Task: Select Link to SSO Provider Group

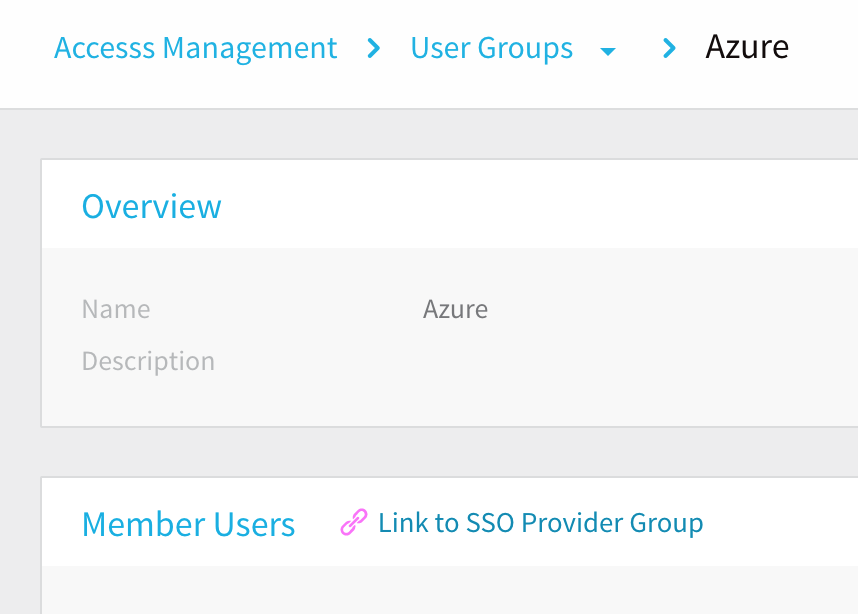Action: [541, 523]
